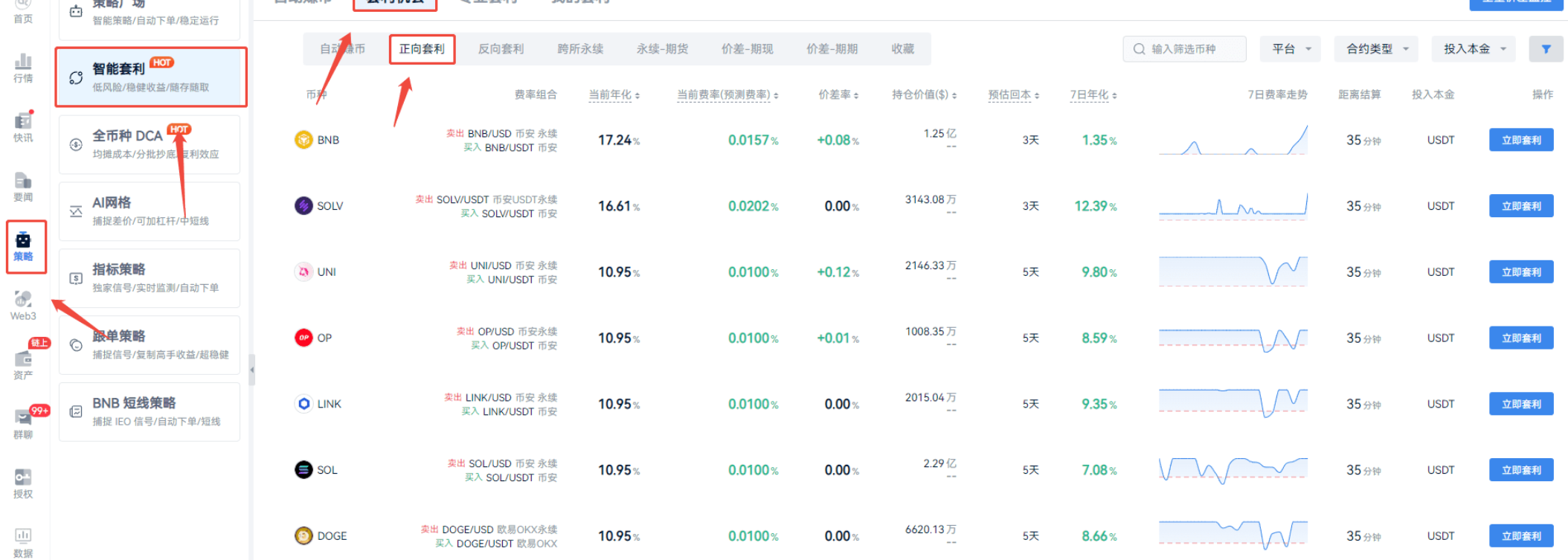Click the DOGE coin icon
Screen dimensions: 1568x560
point(303,535)
